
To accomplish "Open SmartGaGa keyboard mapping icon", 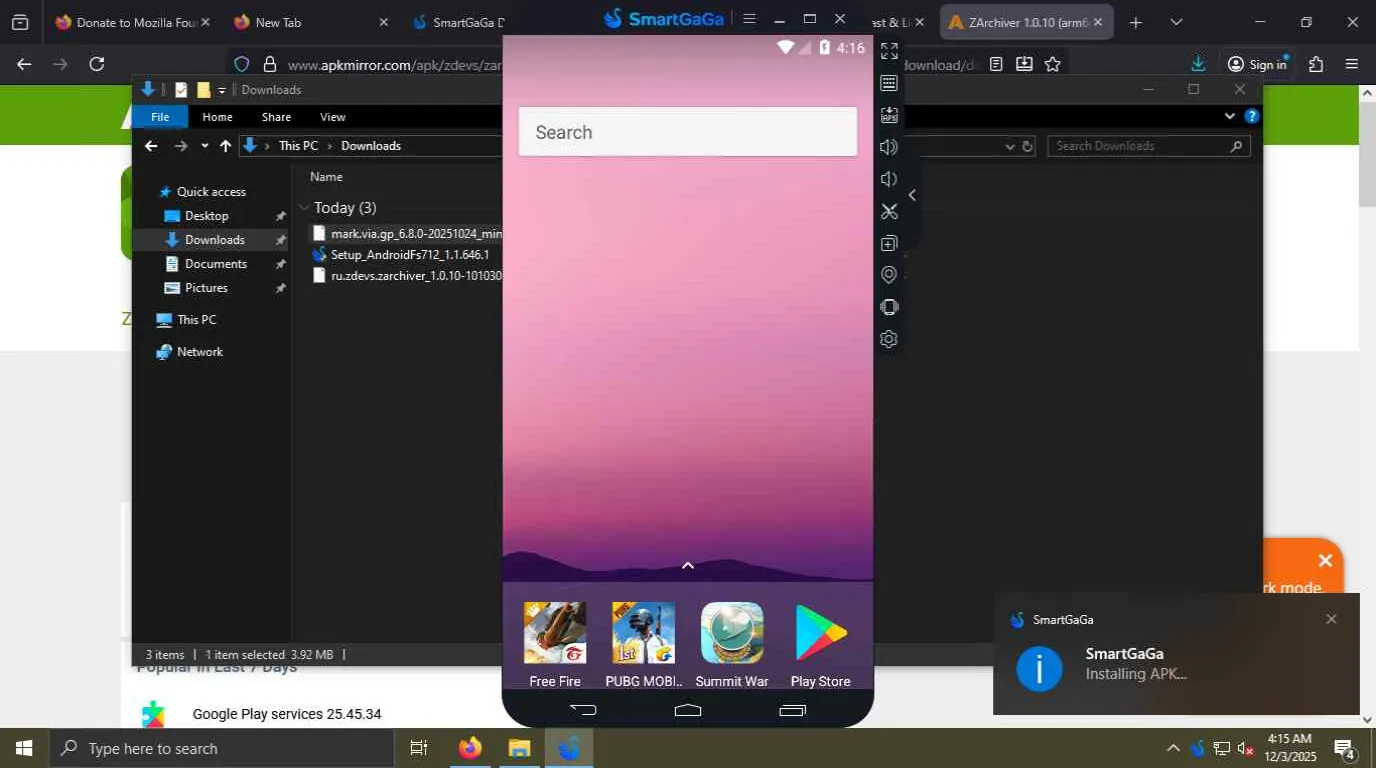I will pos(889,83).
